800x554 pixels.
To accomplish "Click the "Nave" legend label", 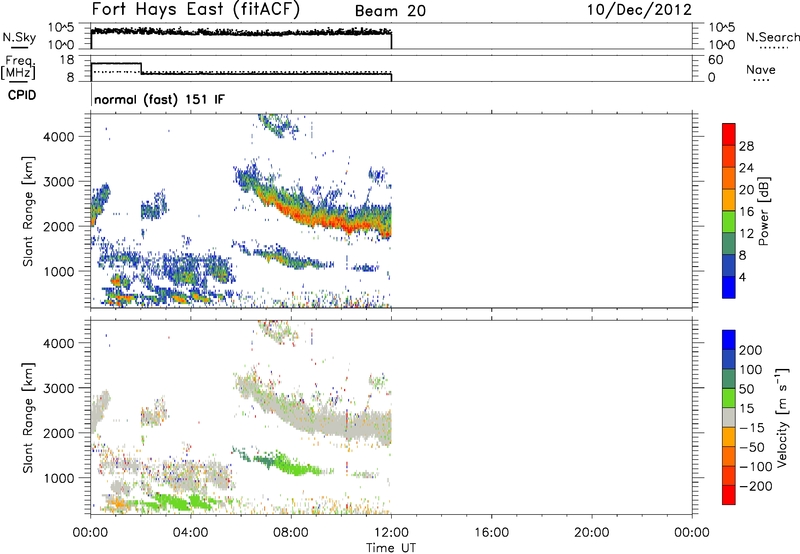I will tap(761, 70).
